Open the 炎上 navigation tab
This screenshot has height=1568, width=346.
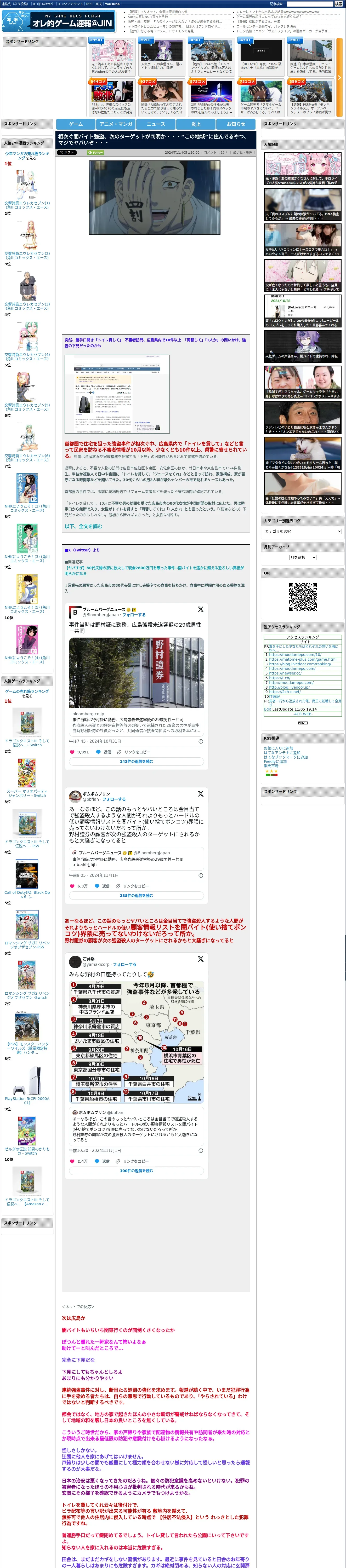point(196,124)
